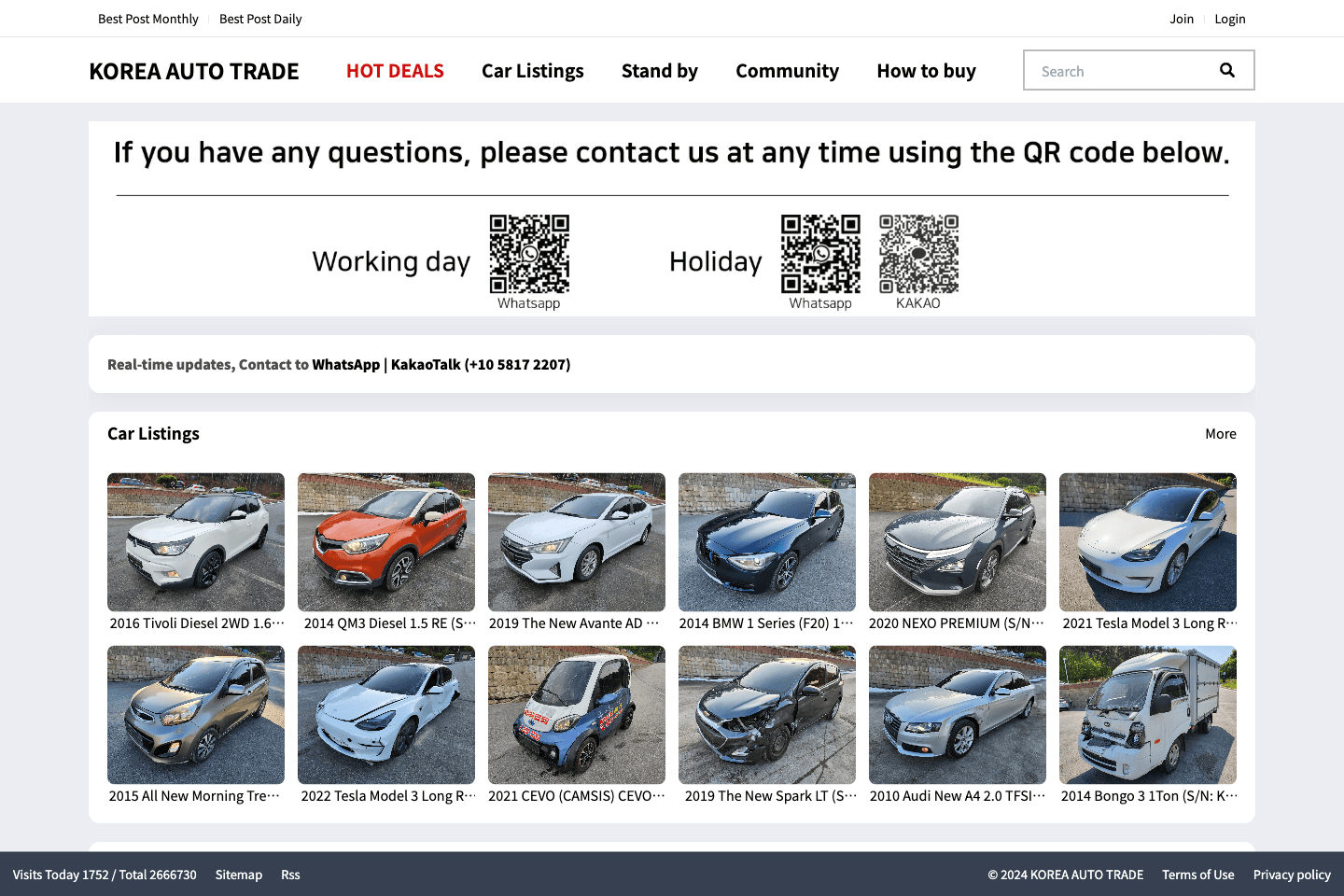The width and height of the screenshot is (1344, 896).
Task: Select the Stand by nav item
Action: click(659, 70)
